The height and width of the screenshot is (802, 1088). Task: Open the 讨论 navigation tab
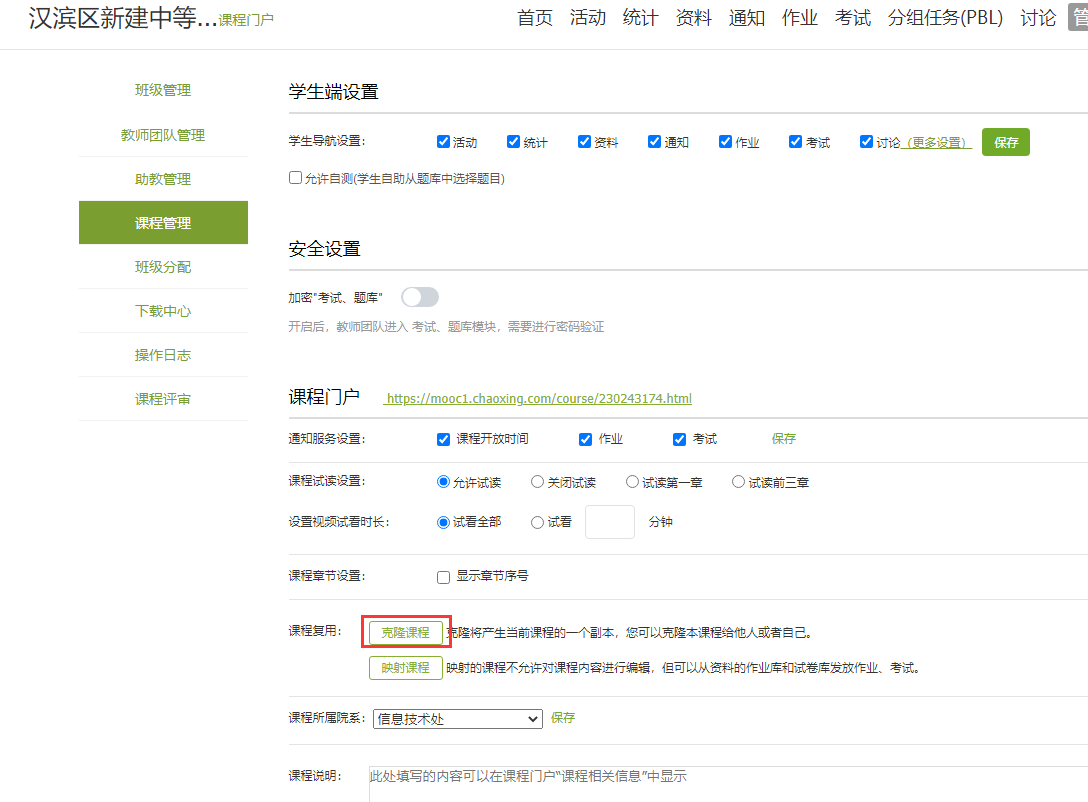click(1038, 18)
